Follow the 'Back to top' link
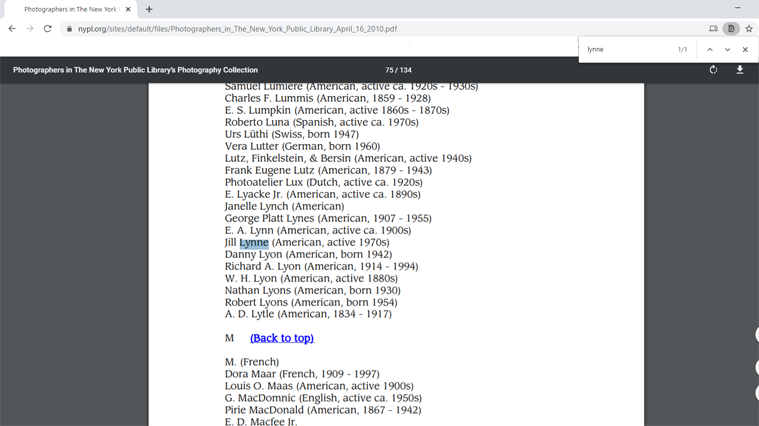This screenshot has height=426, width=759. pos(282,338)
